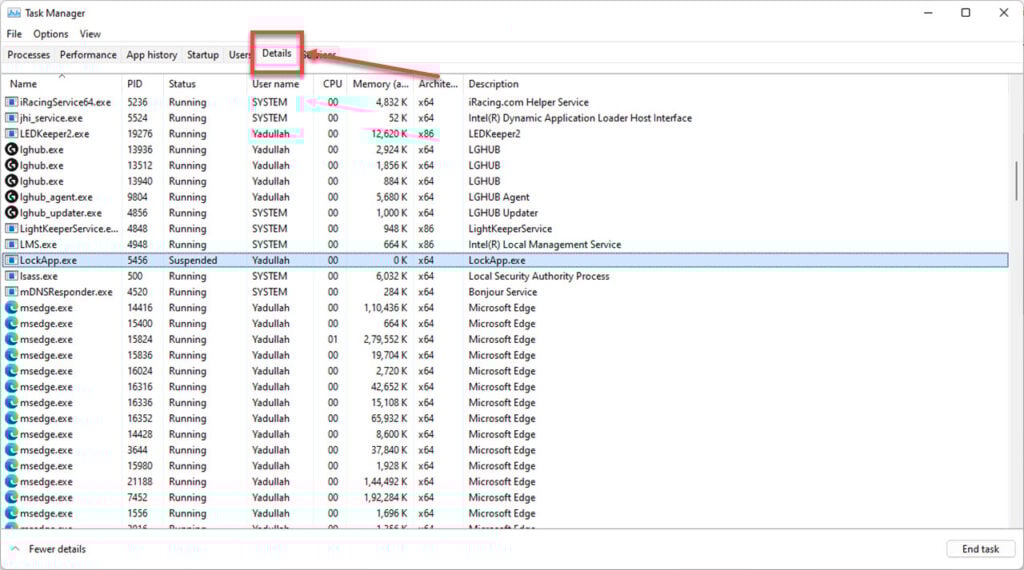Click the lsass.exe process icon

coord(11,276)
